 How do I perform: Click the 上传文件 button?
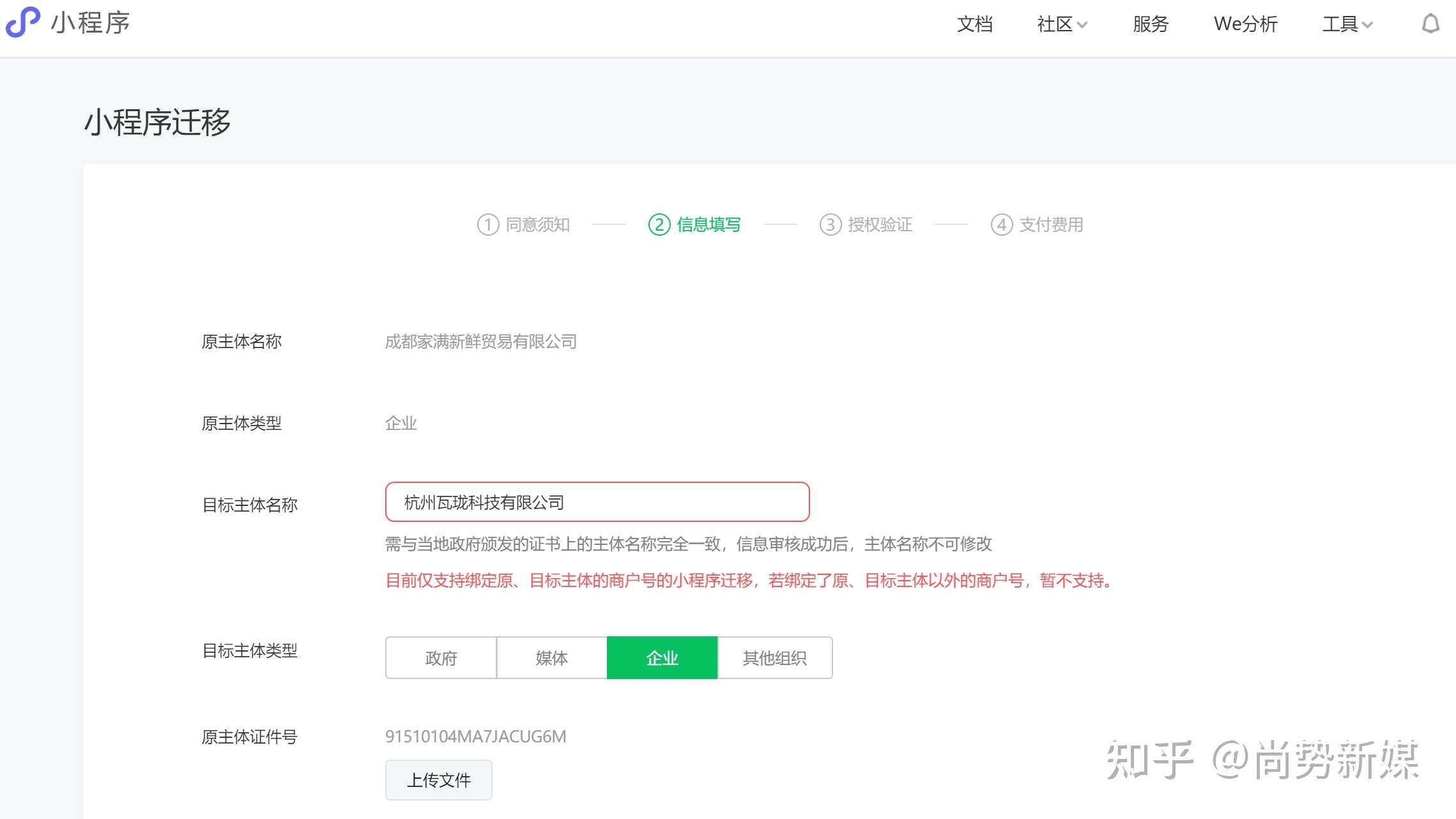[438, 780]
